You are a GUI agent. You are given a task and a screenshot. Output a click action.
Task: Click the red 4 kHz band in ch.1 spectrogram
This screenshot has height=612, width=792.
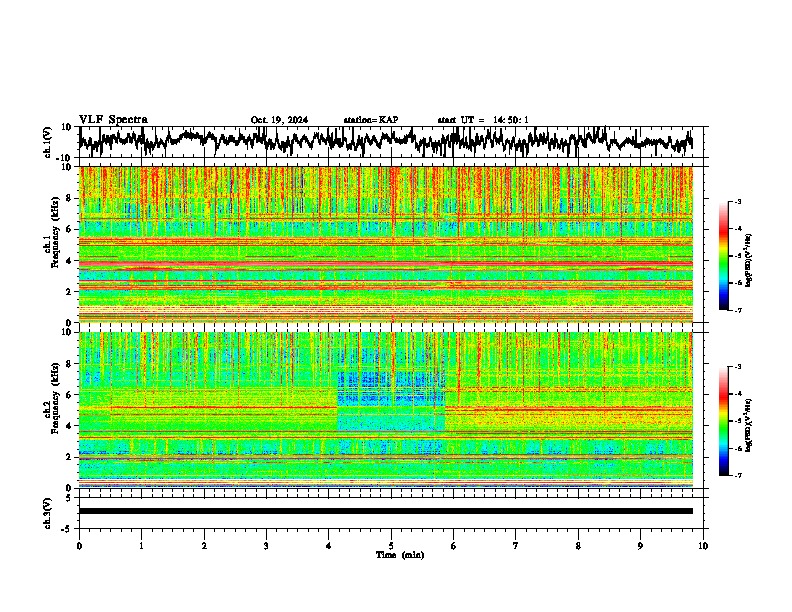coord(385,264)
